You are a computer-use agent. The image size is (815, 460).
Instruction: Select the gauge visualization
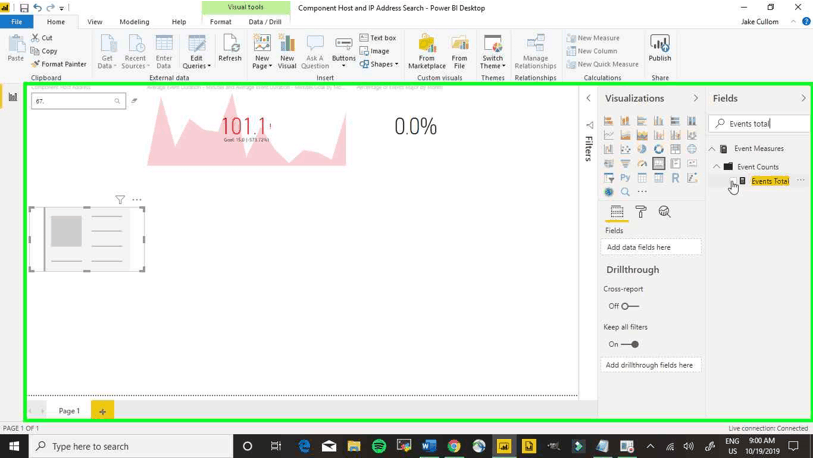[642, 163]
